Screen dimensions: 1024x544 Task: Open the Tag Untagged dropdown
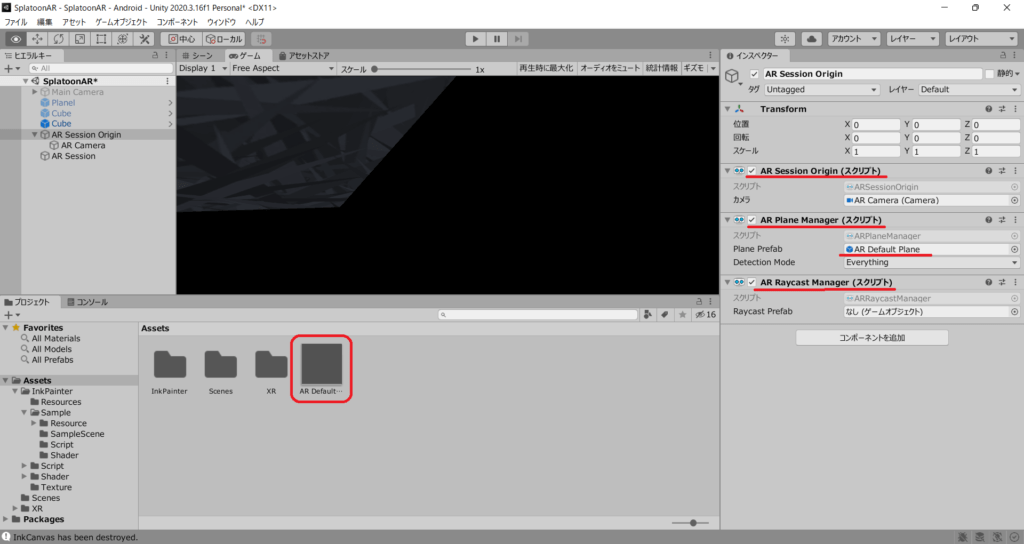point(822,89)
